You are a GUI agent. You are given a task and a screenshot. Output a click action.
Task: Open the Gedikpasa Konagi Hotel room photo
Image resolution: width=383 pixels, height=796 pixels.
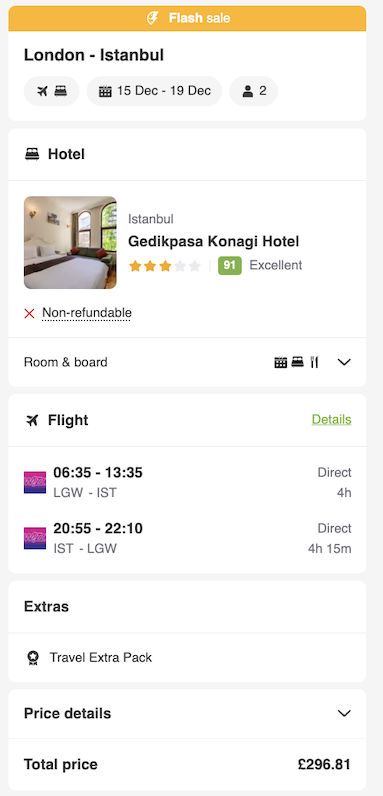[70, 243]
